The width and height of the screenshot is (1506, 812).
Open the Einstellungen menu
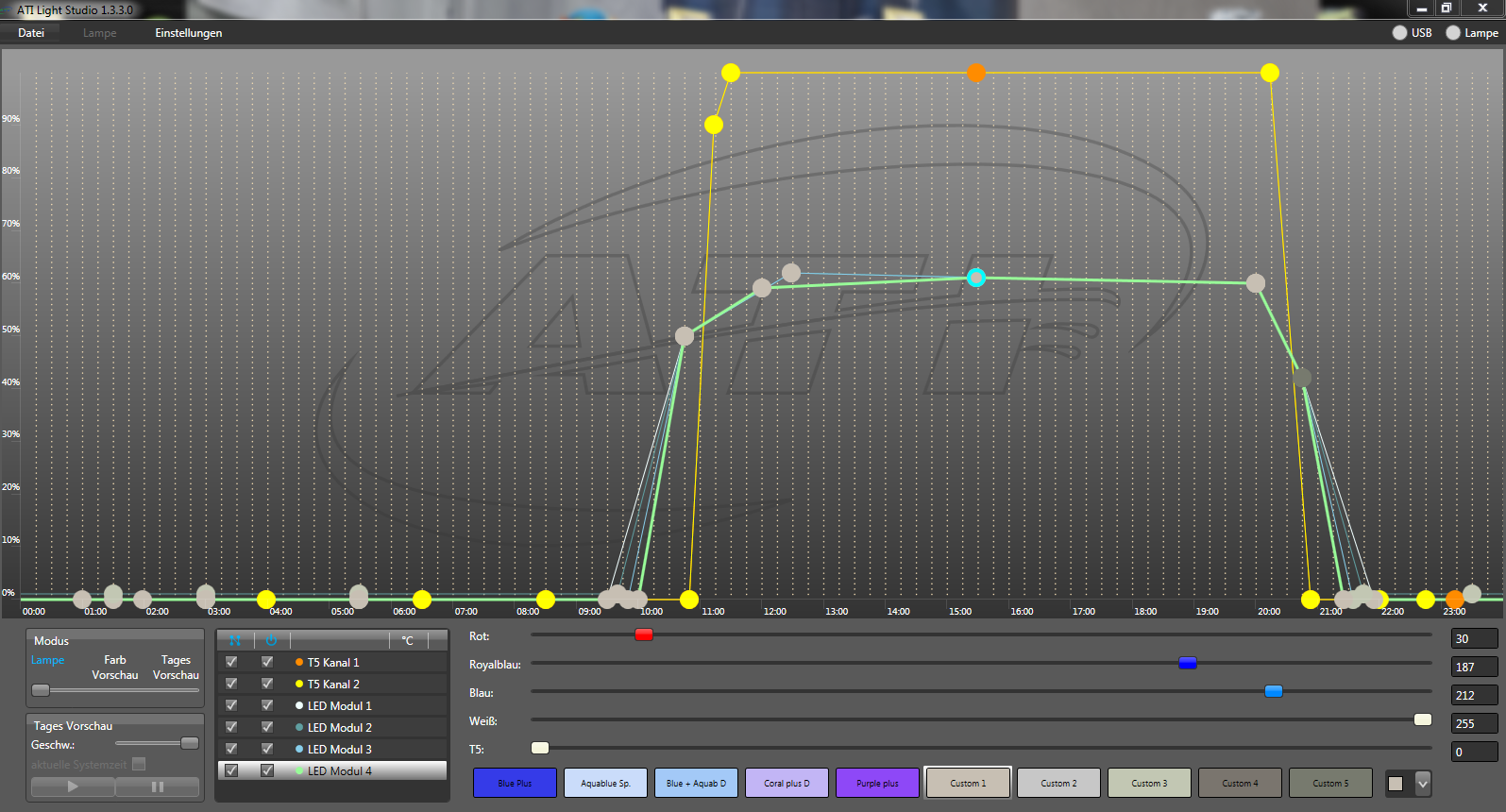click(x=189, y=33)
